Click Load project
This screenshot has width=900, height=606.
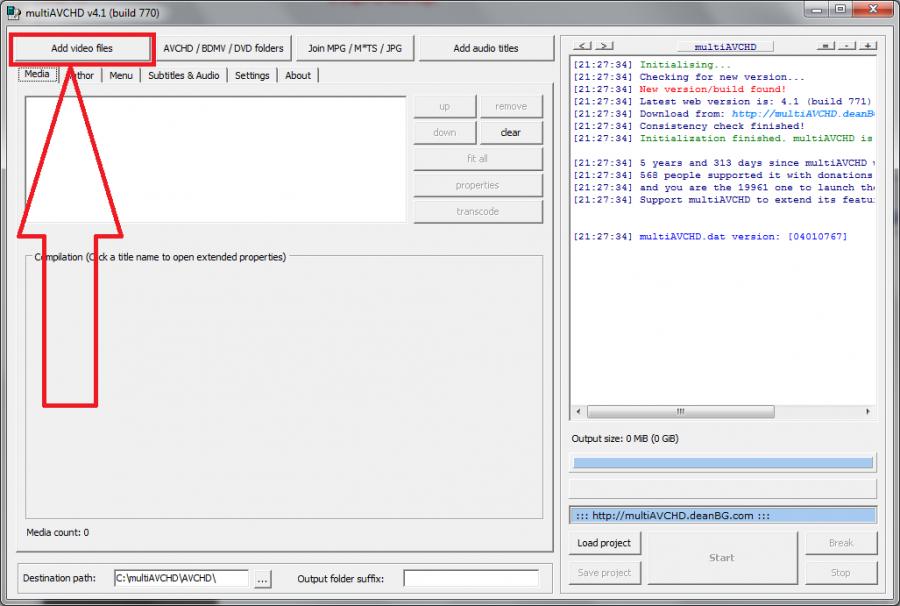click(604, 543)
